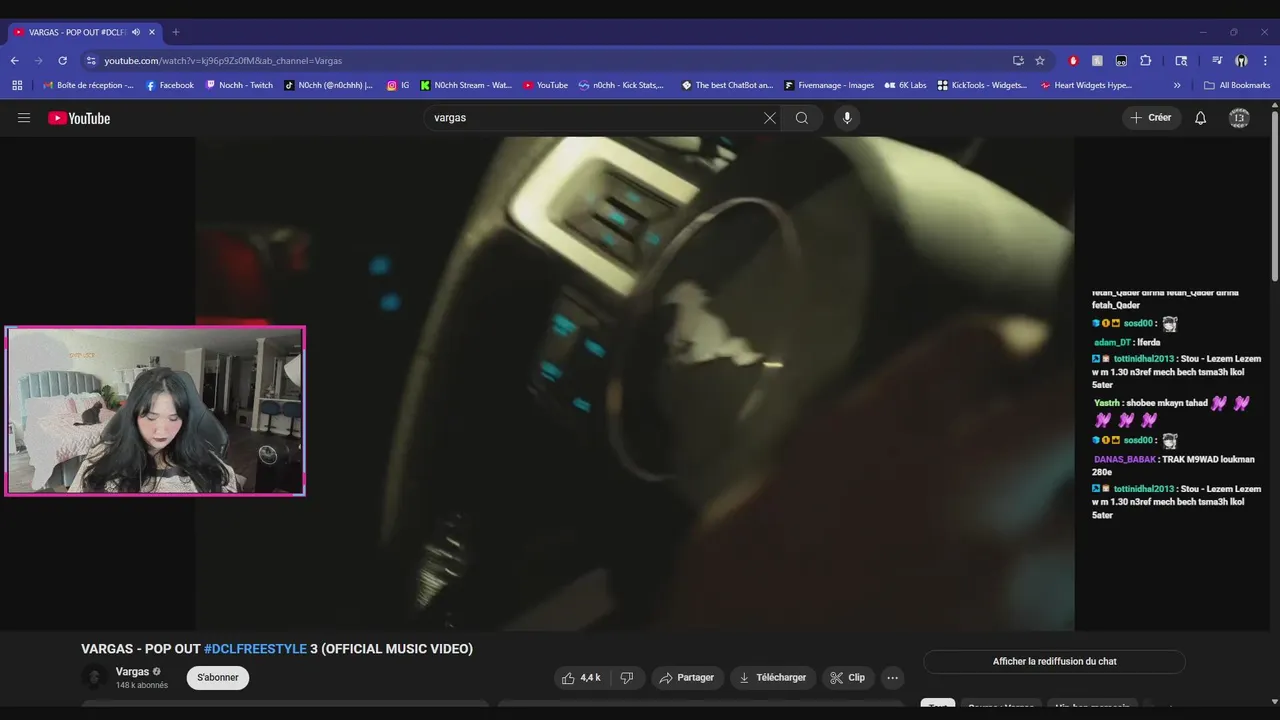Open the YouTube notifications bell
Image resolution: width=1280 pixels, height=720 pixels.
tap(1201, 118)
